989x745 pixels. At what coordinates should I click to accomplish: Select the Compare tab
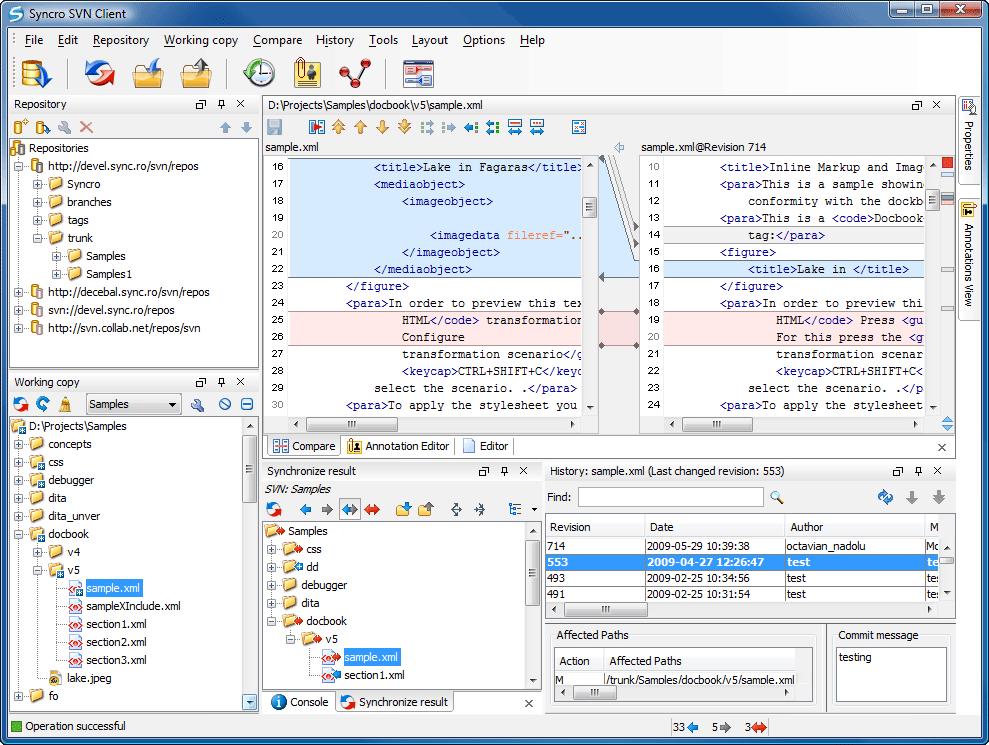pyautogui.click(x=305, y=446)
